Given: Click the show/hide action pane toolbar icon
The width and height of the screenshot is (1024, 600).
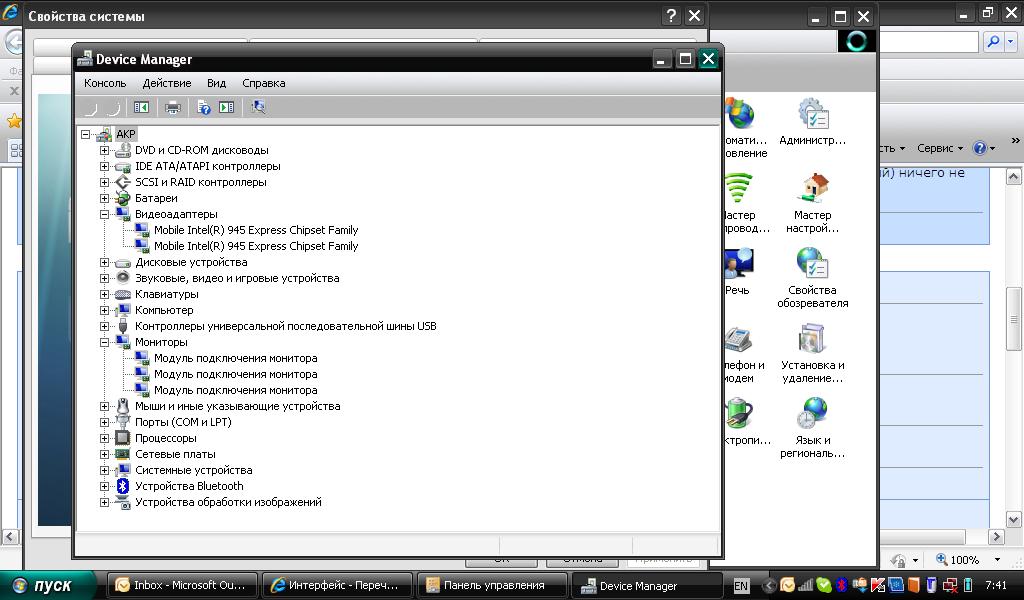Looking at the screenshot, I should 226,107.
